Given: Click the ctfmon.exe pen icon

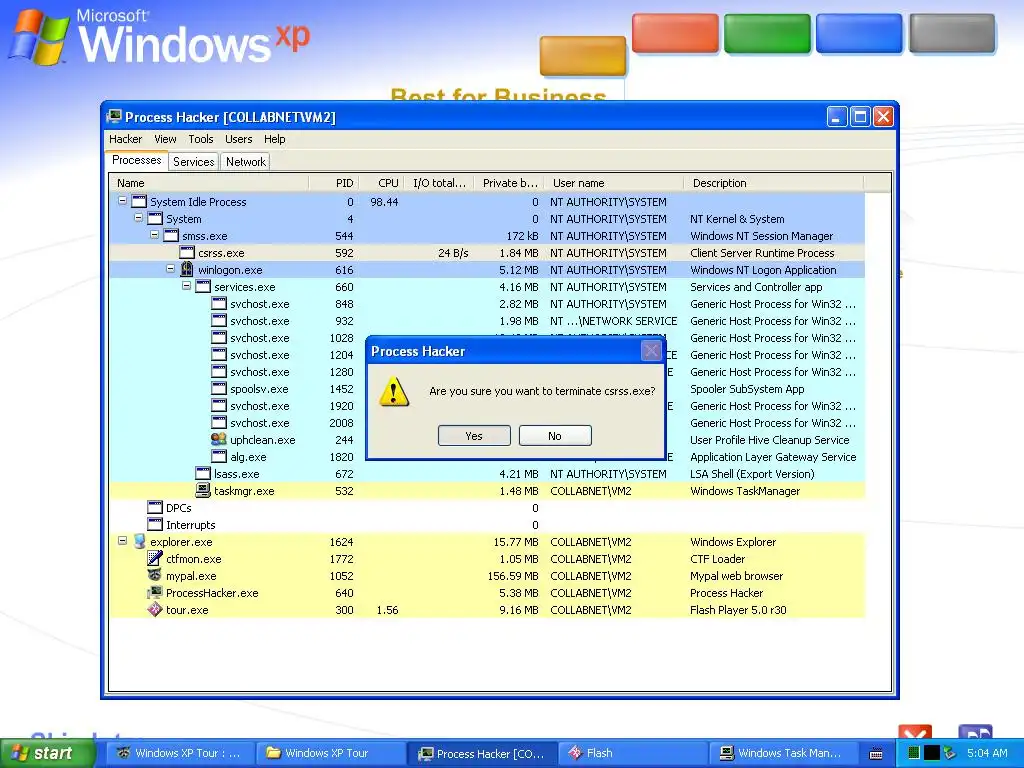Looking at the screenshot, I should click(x=155, y=558).
